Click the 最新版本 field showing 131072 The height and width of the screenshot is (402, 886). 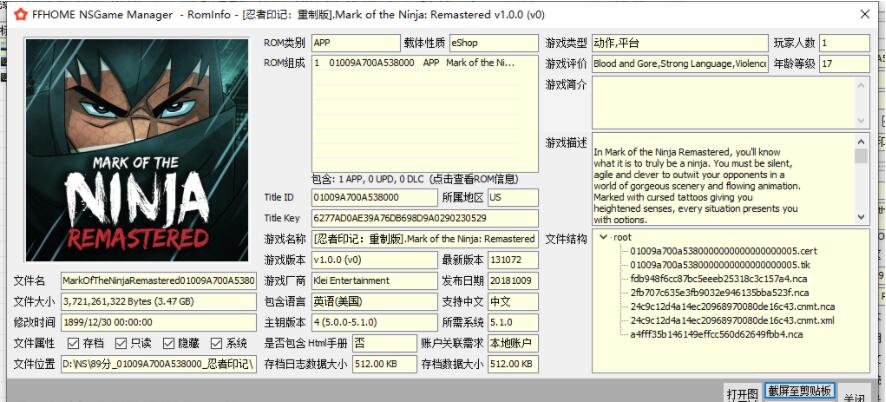pos(513,260)
